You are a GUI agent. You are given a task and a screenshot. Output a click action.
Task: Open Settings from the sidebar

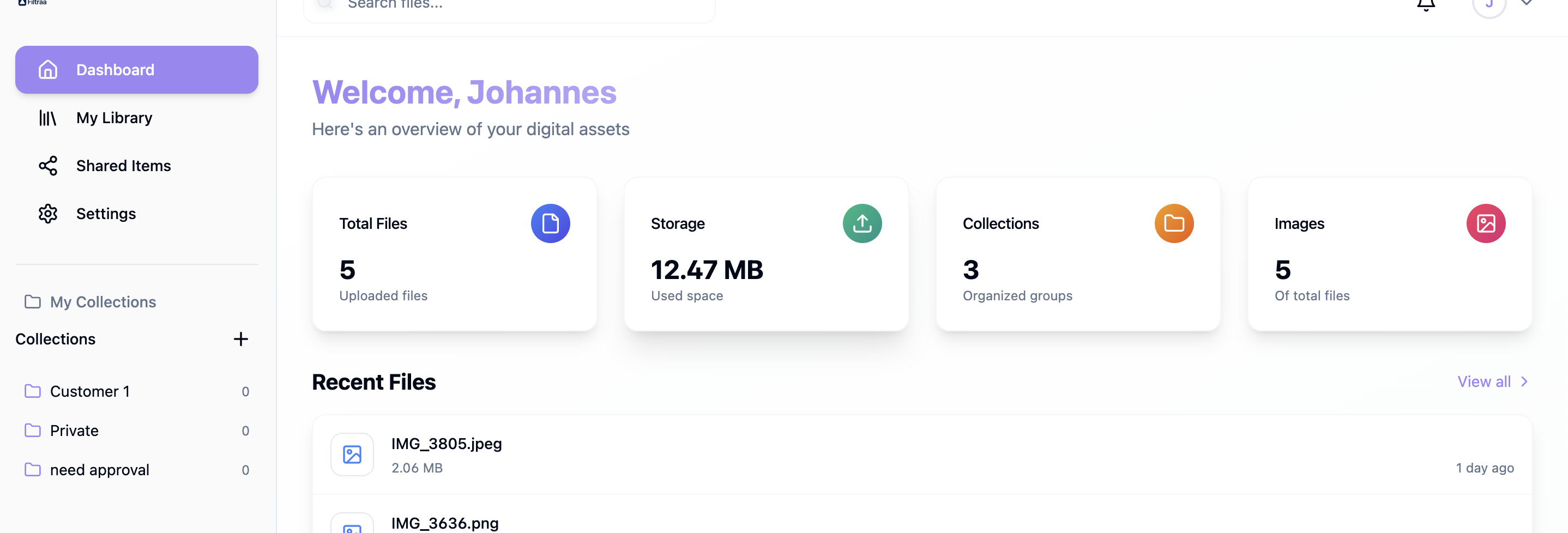pyautogui.click(x=136, y=214)
